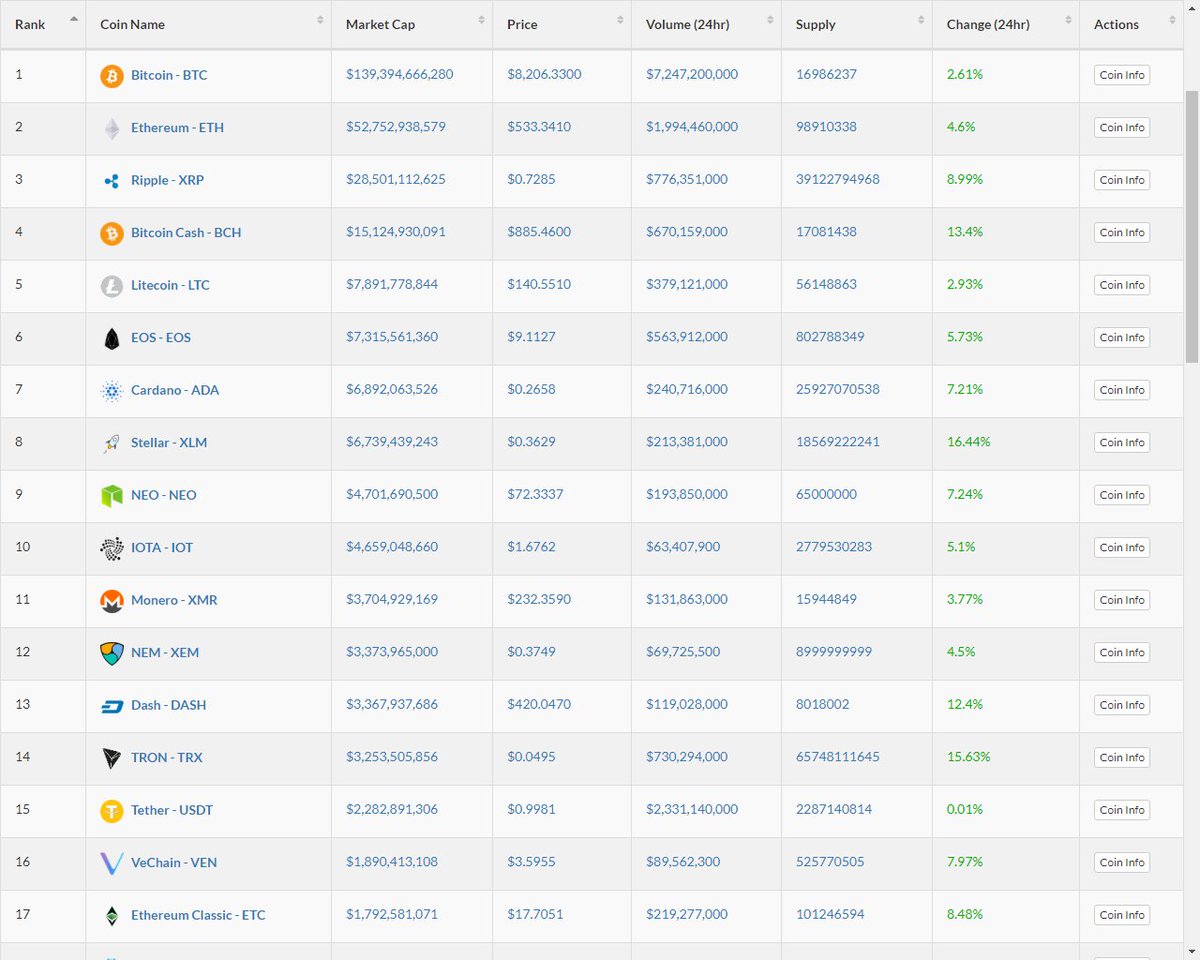Image resolution: width=1200 pixels, height=960 pixels.
Task: Open the Monero - XMR link
Action: tap(174, 601)
